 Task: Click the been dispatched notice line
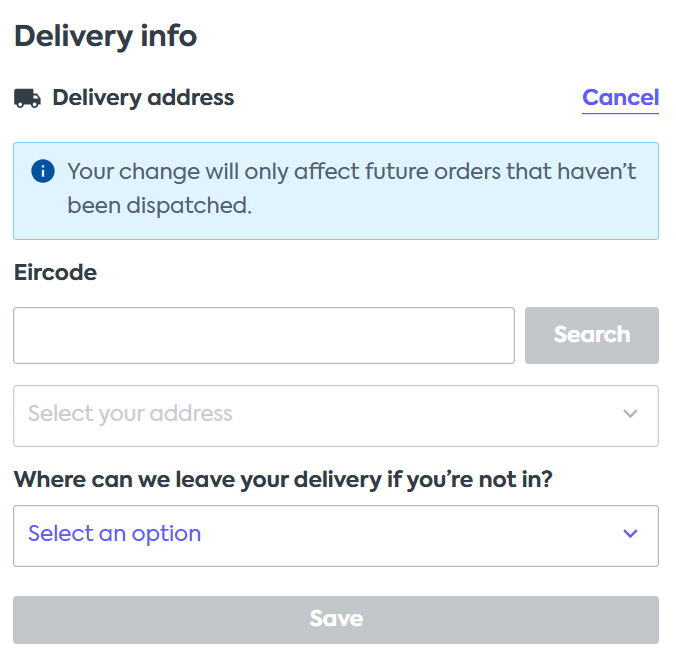160,205
